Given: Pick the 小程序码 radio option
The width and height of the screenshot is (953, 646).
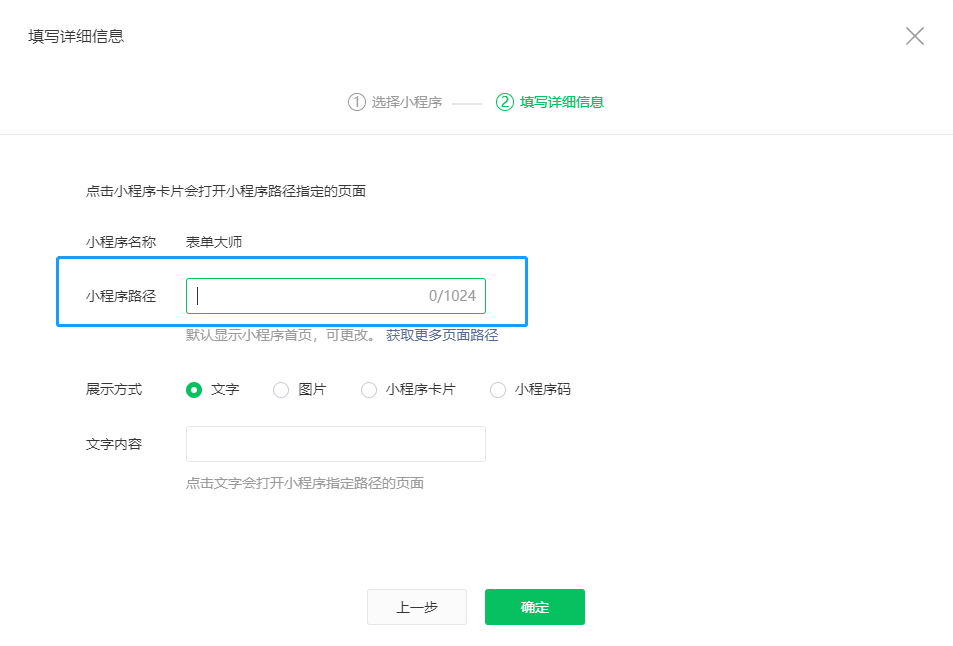Looking at the screenshot, I should click(x=498, y=390).
